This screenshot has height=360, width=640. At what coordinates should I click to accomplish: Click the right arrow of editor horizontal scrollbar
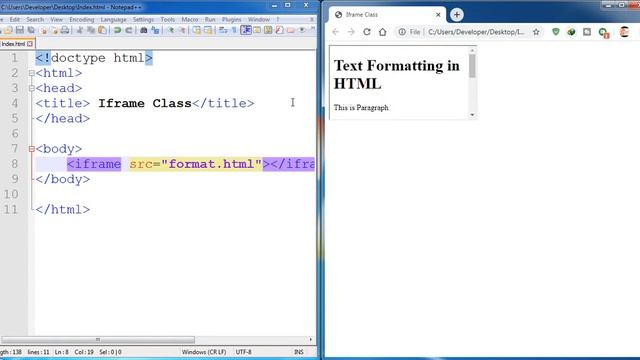coord(311,340)
